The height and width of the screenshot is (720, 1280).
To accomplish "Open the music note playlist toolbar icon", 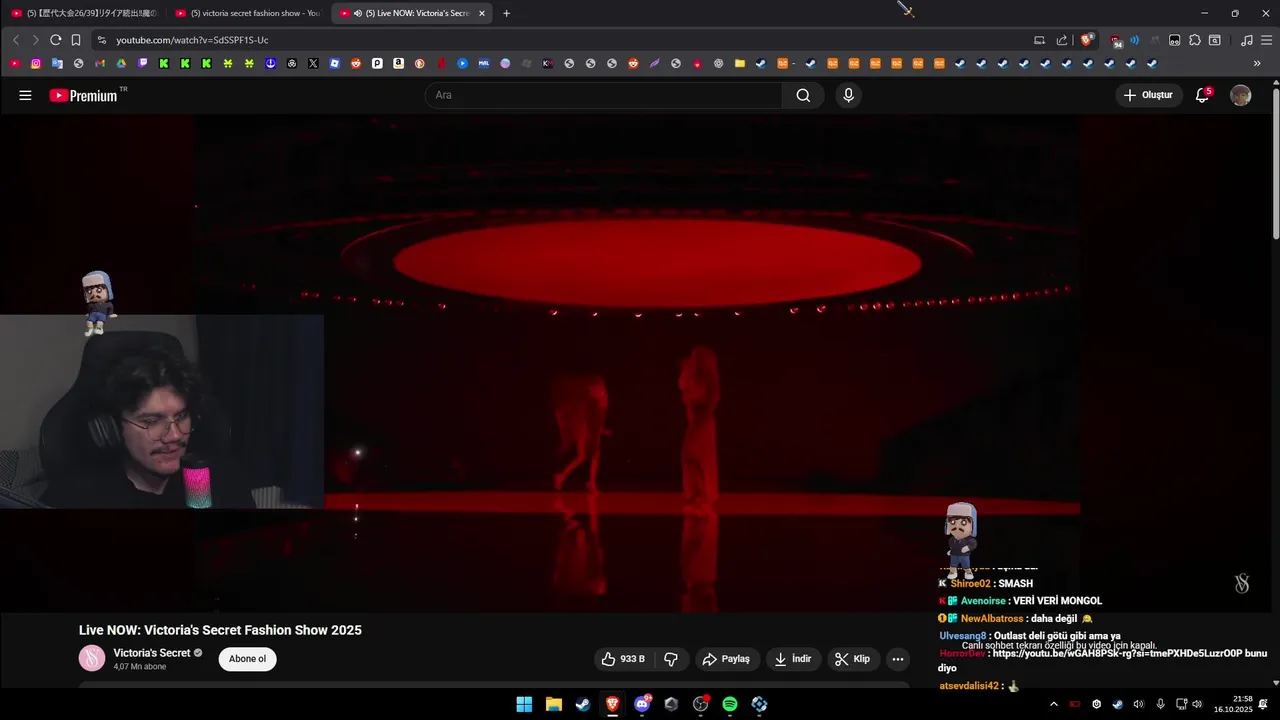I will click(1246, 40).
